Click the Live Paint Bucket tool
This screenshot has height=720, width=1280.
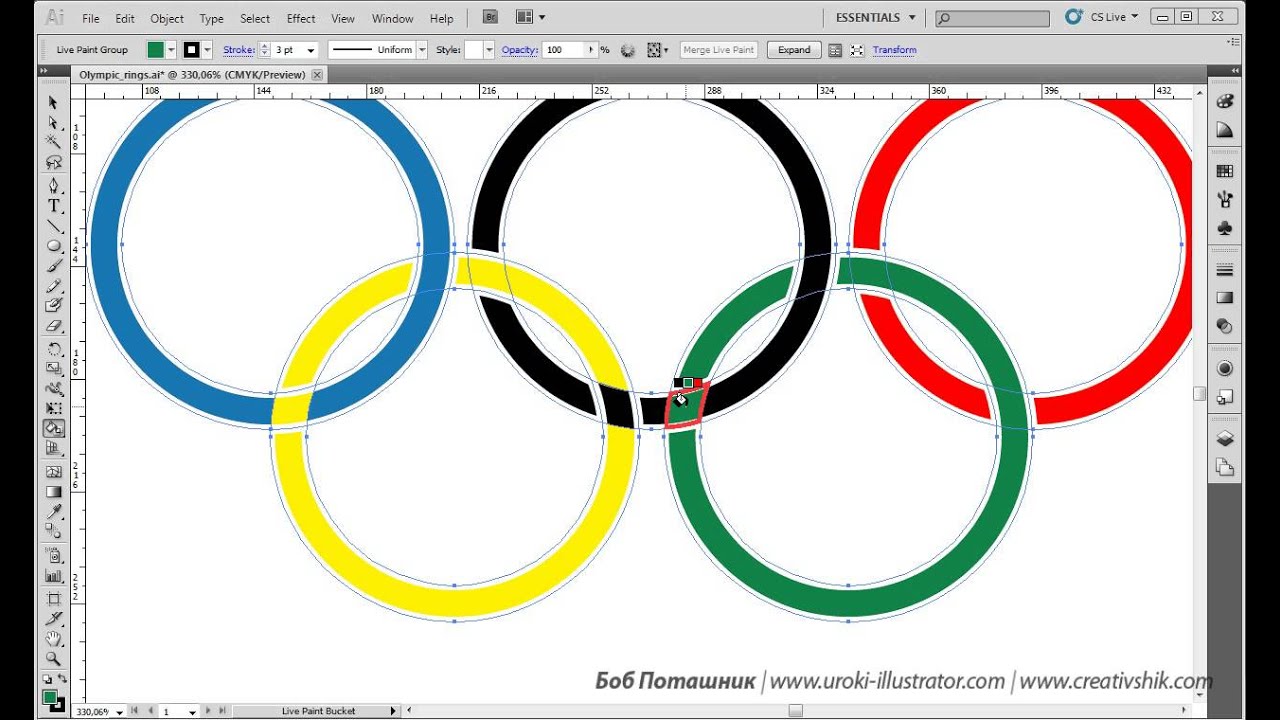(x=53, y=429)
